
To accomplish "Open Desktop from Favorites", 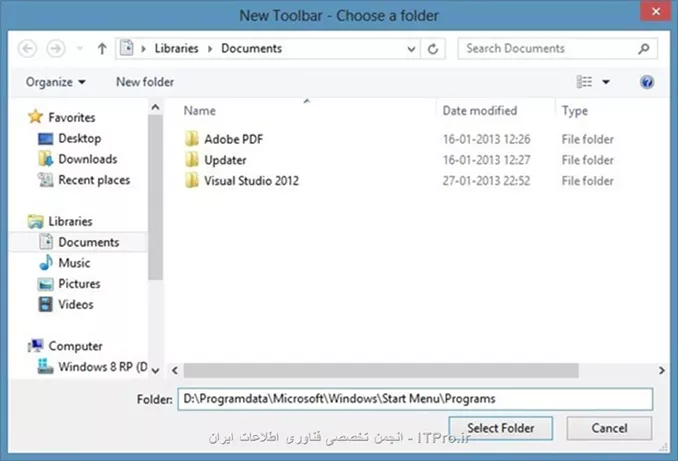I will pyautogui.click(x=80, y=138).
